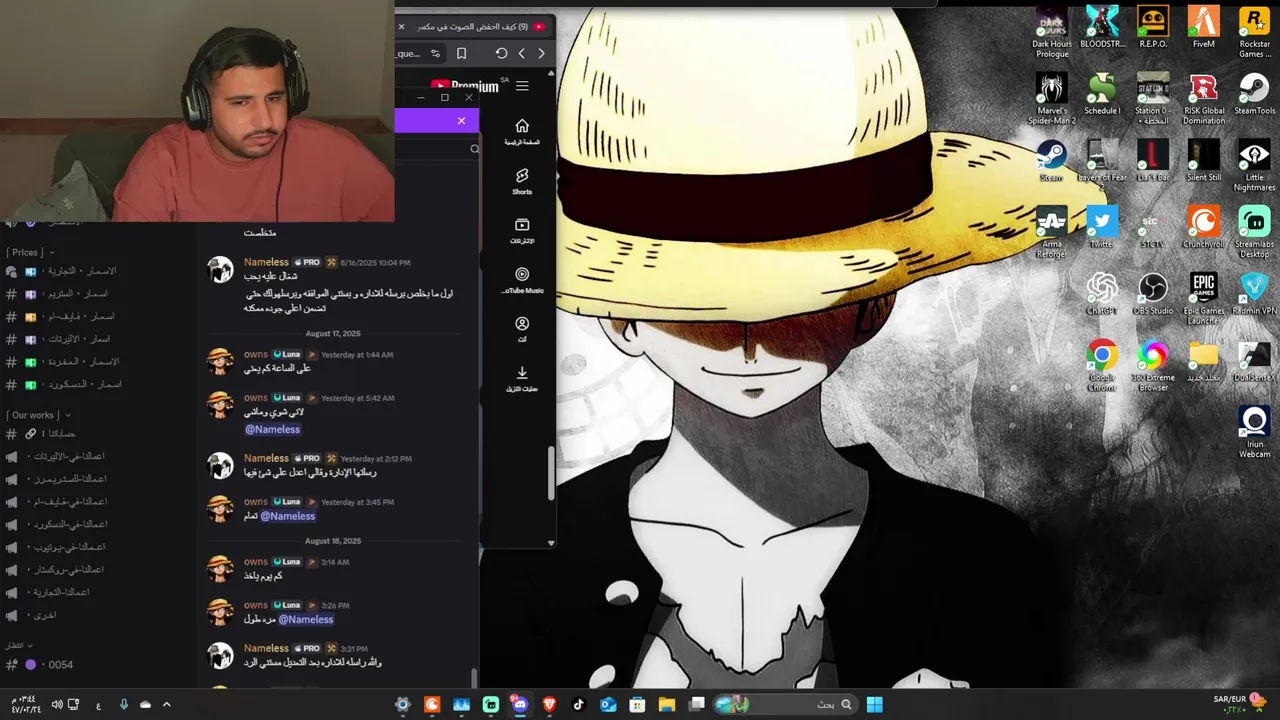1280x720 pixels.
Task: Bookmark the current browser page
Action: 461,53
